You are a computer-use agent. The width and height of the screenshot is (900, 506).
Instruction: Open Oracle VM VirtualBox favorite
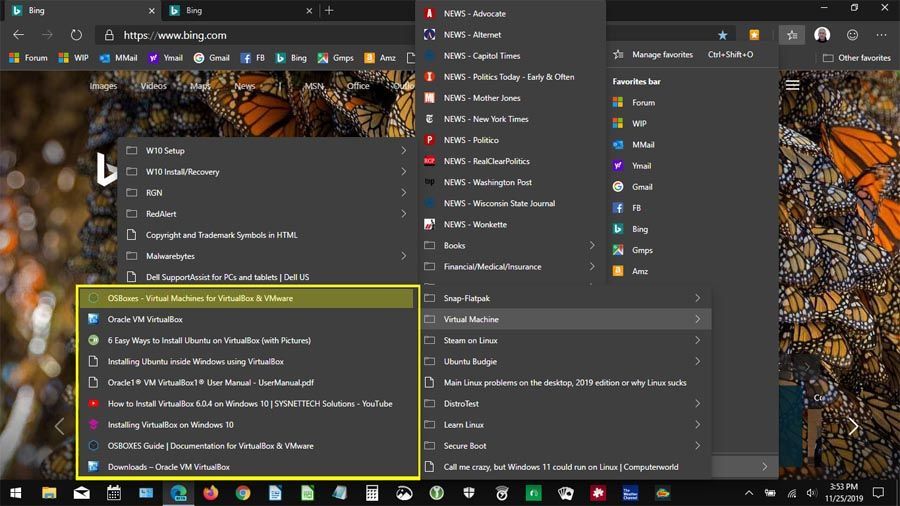click(x=247, y=319)
